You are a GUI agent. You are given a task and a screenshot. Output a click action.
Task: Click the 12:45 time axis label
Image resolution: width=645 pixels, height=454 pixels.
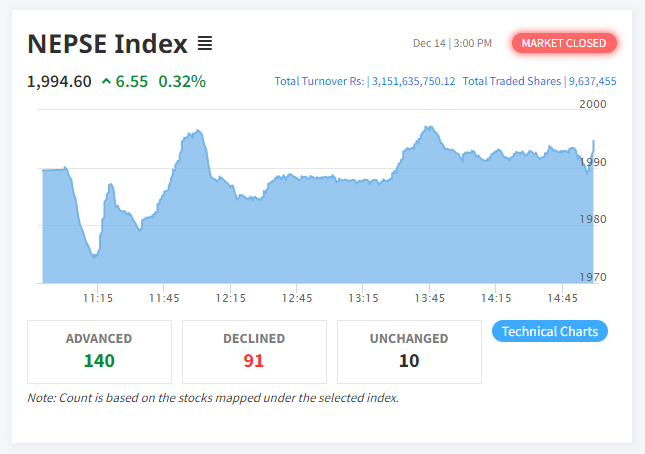point(297,298)
